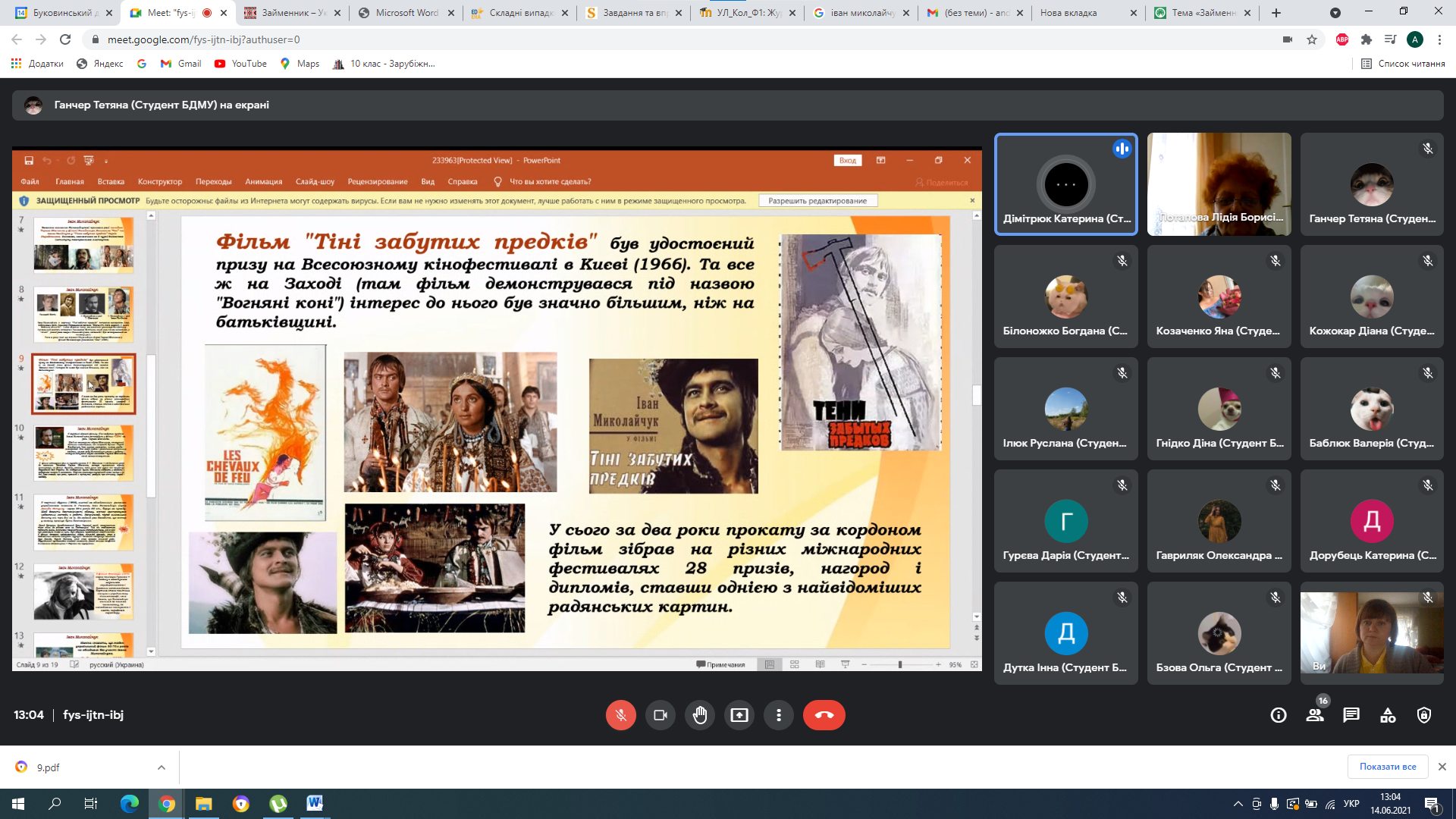Viewport: 1456px width, 819px height.
Task: Click muted mic icon on Гнідко Діна tile
Action: click(x=1276, y=373)
